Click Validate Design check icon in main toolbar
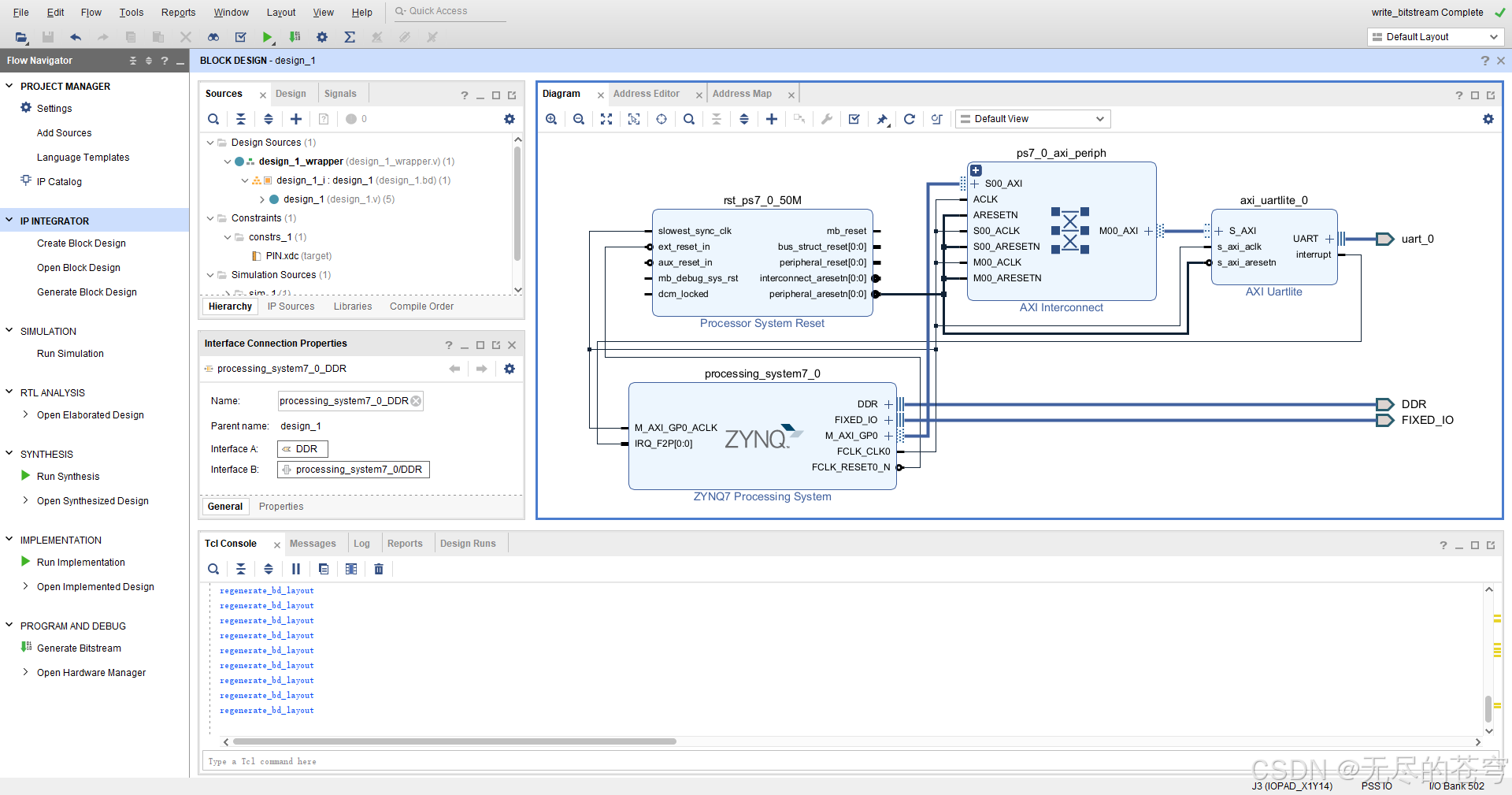Viewport: 1512px width, 795px height. [241, 37]
